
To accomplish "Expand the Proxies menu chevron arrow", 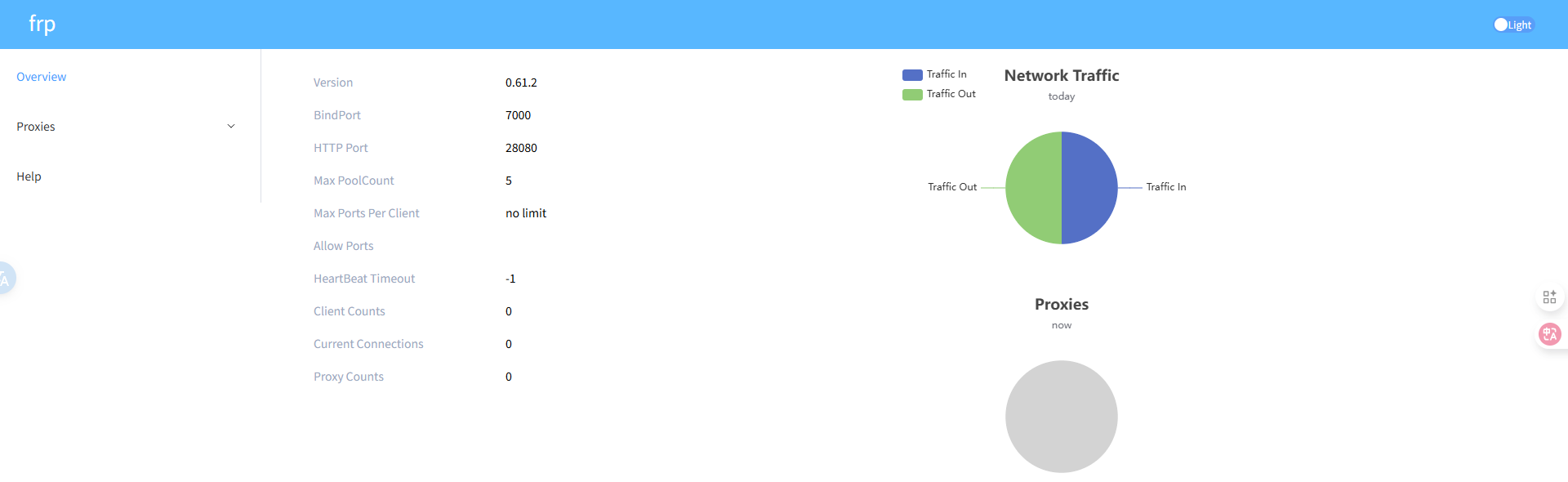I will tap(231, 127).
